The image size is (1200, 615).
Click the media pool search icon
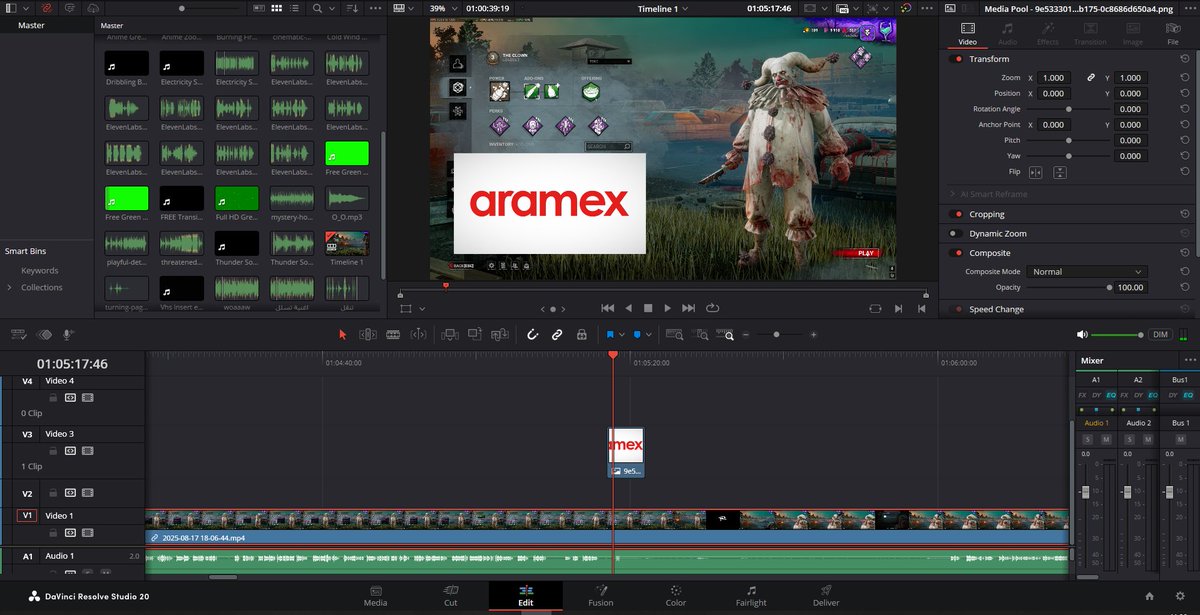[318, 8]
